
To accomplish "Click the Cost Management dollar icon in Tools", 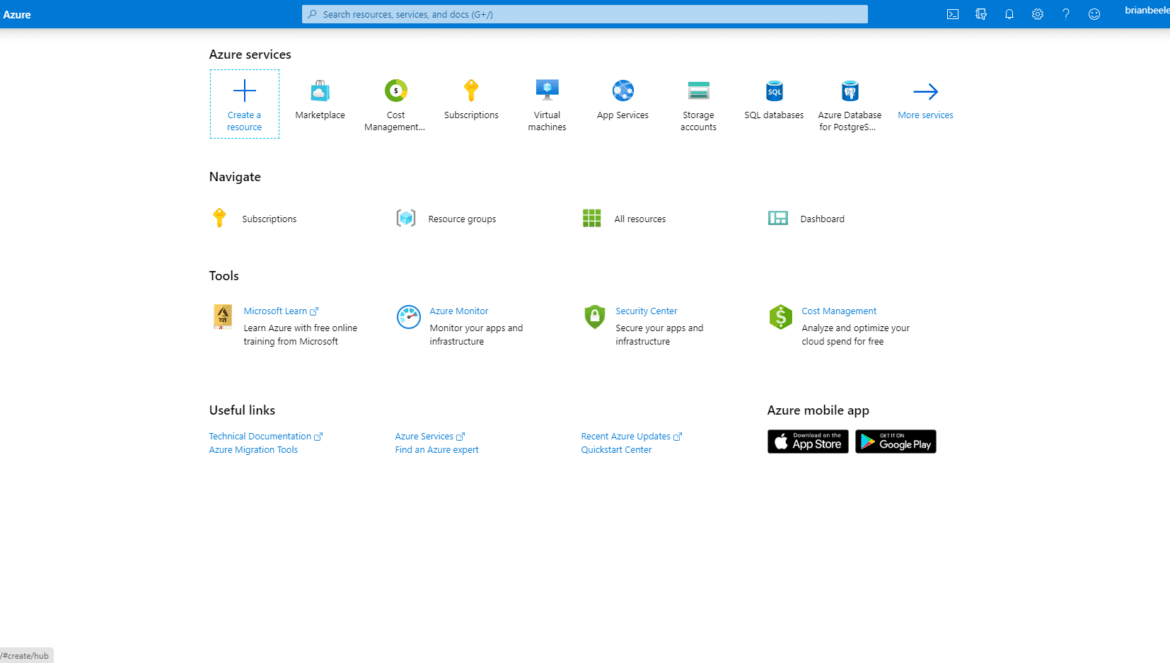I will (780, 316).
